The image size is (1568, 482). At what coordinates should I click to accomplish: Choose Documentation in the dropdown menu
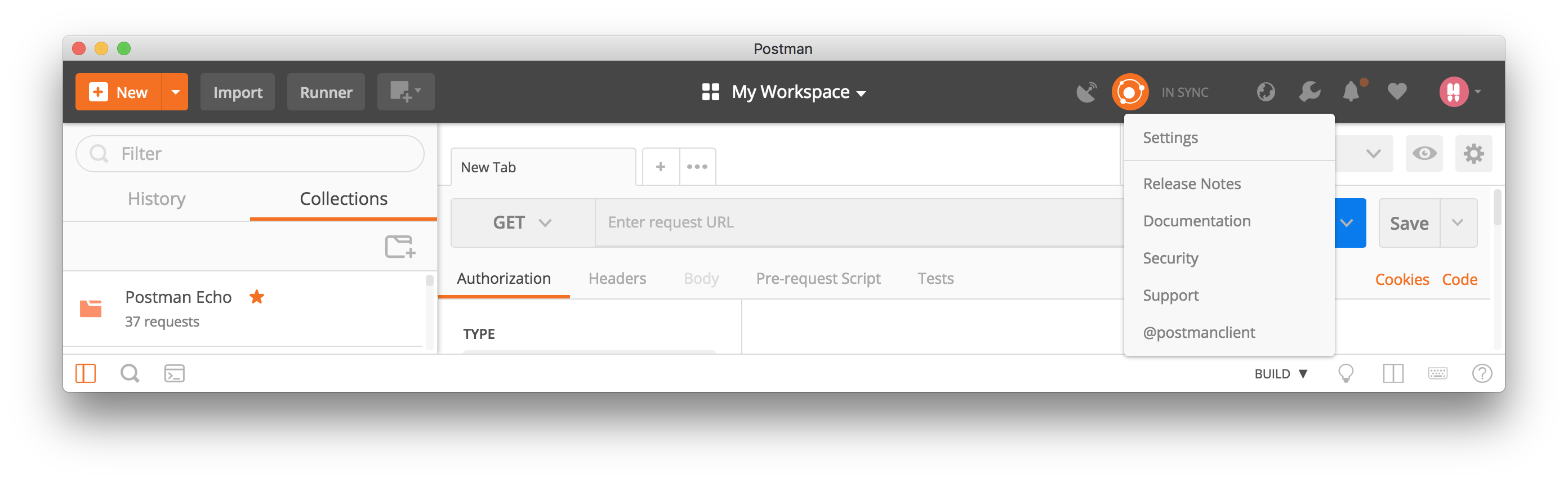(1229, 221)
